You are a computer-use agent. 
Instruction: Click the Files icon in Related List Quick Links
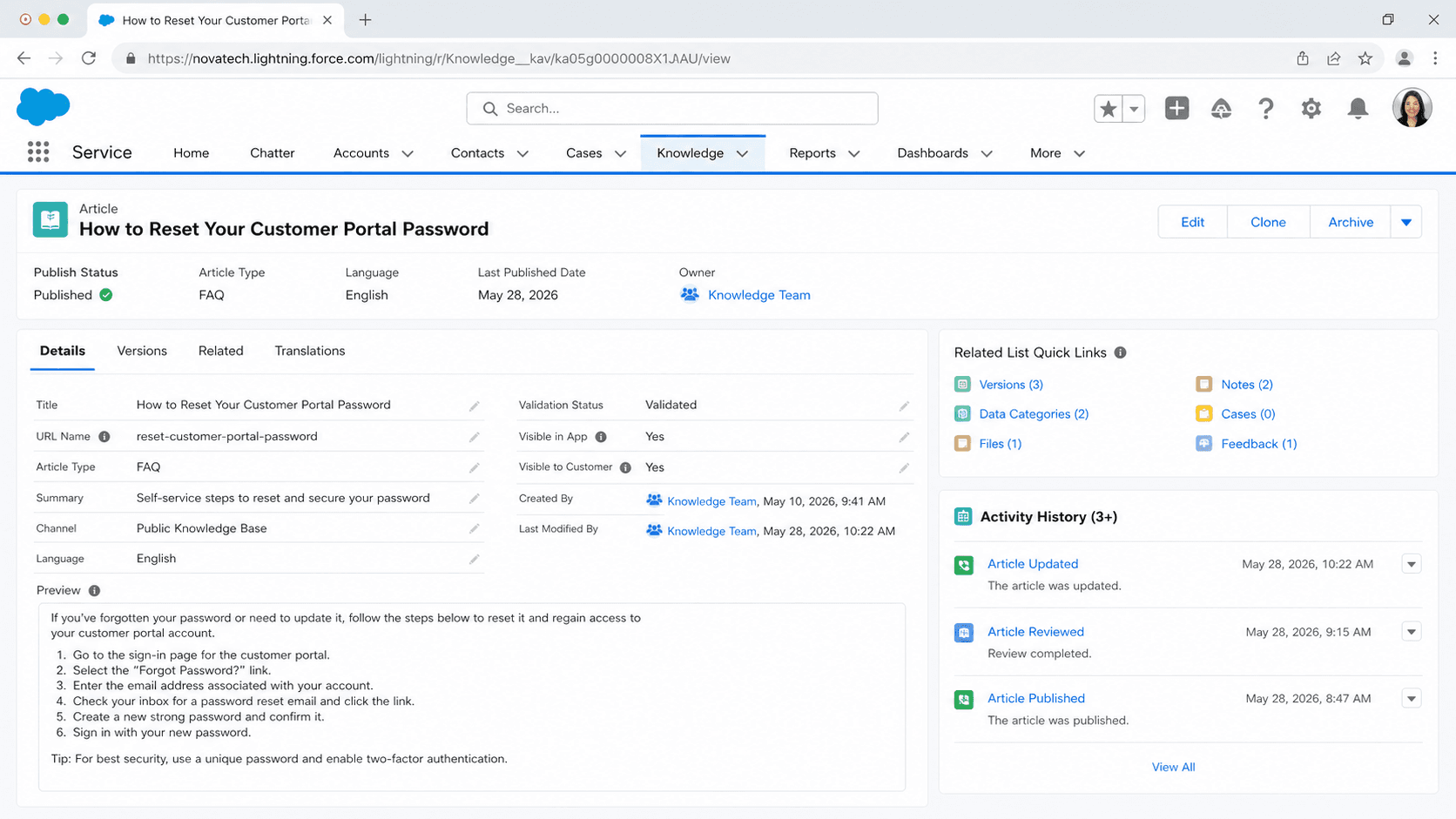click(x=962, y=443)
